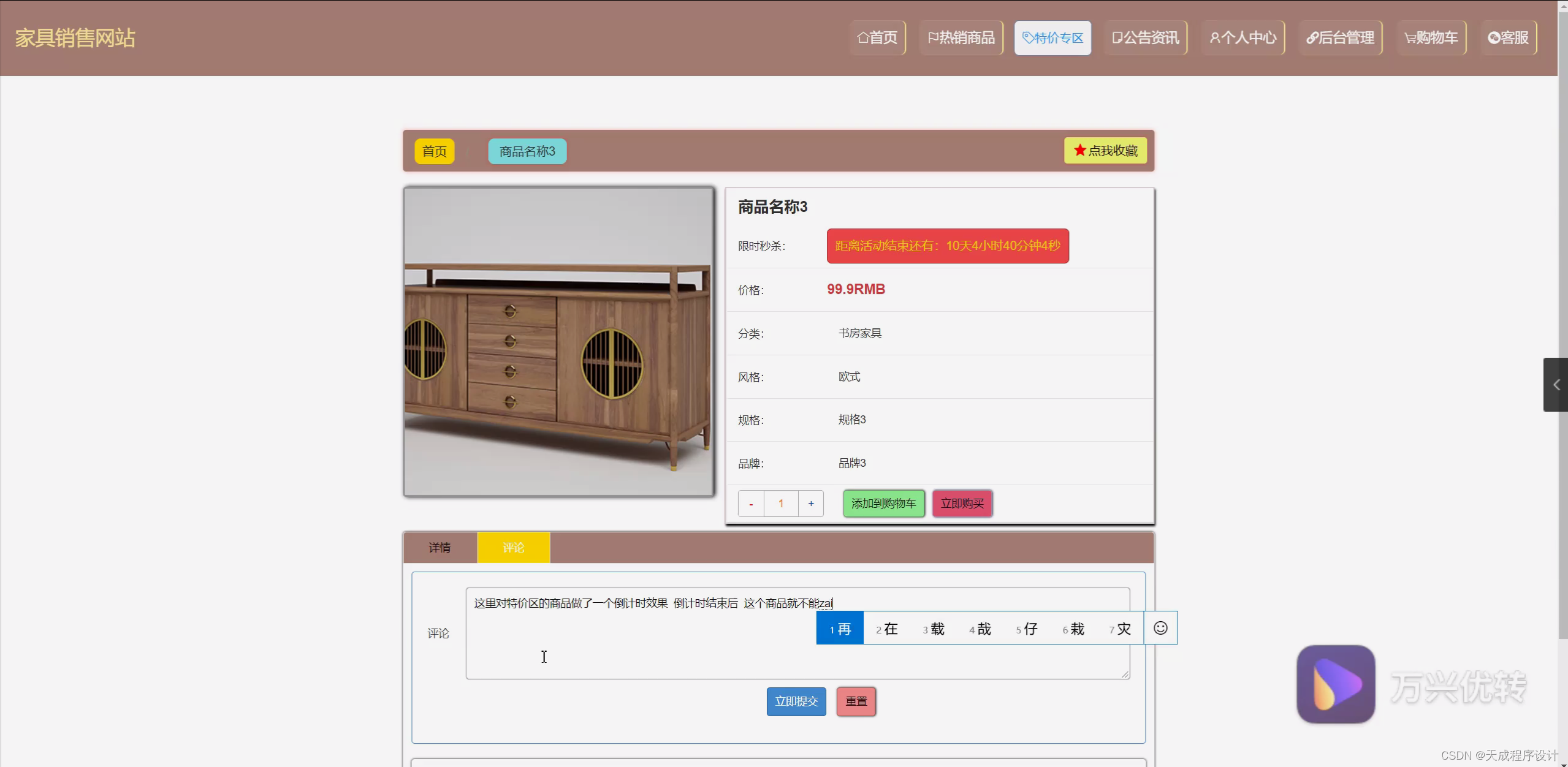The width and height of the screenshot is (1568, 767).
Task: Expand the collapsed right side panel arrow
Action: point(1556,385)
